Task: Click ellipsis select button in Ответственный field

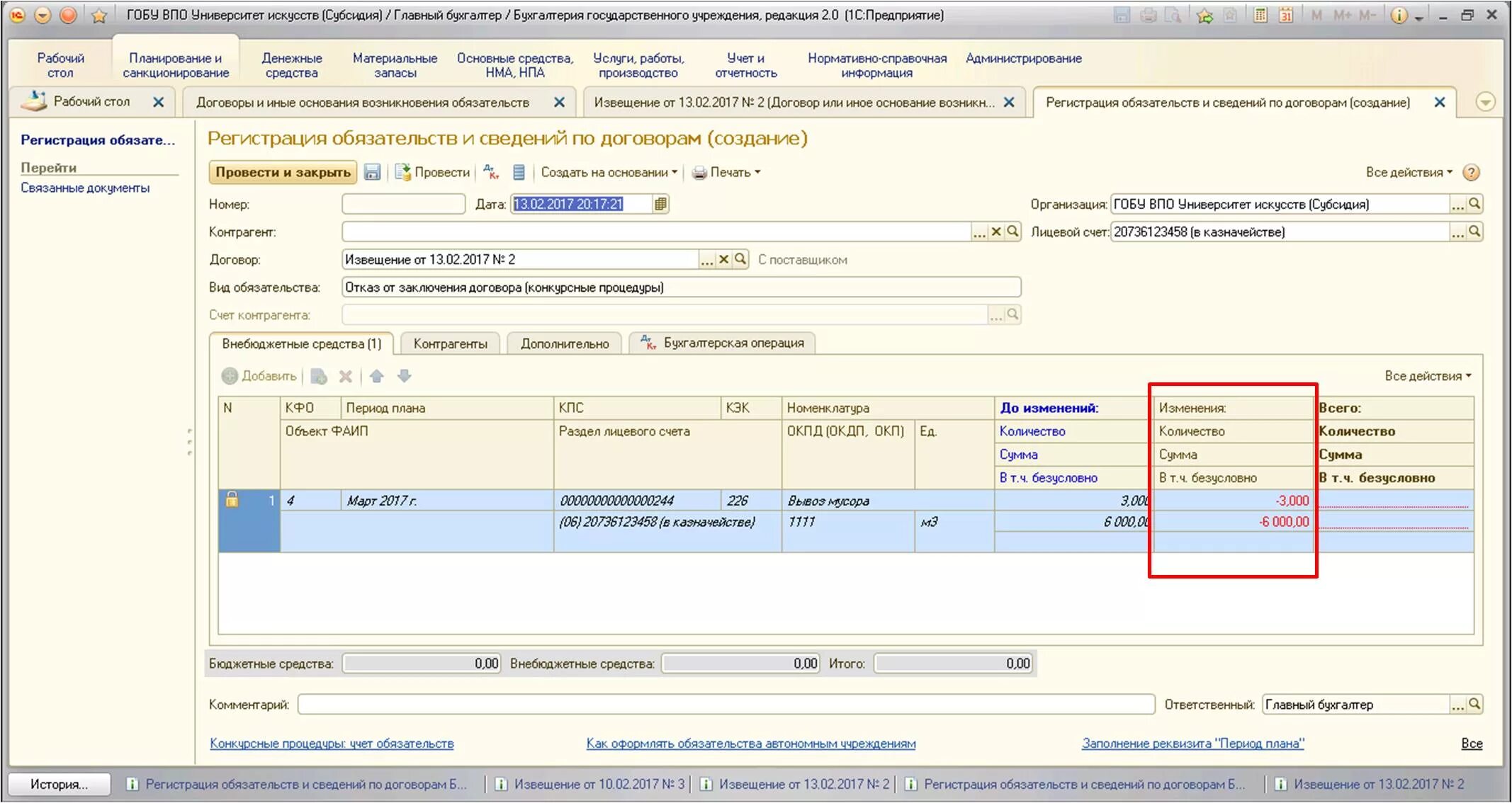Action: click(x=1457, y=704)
